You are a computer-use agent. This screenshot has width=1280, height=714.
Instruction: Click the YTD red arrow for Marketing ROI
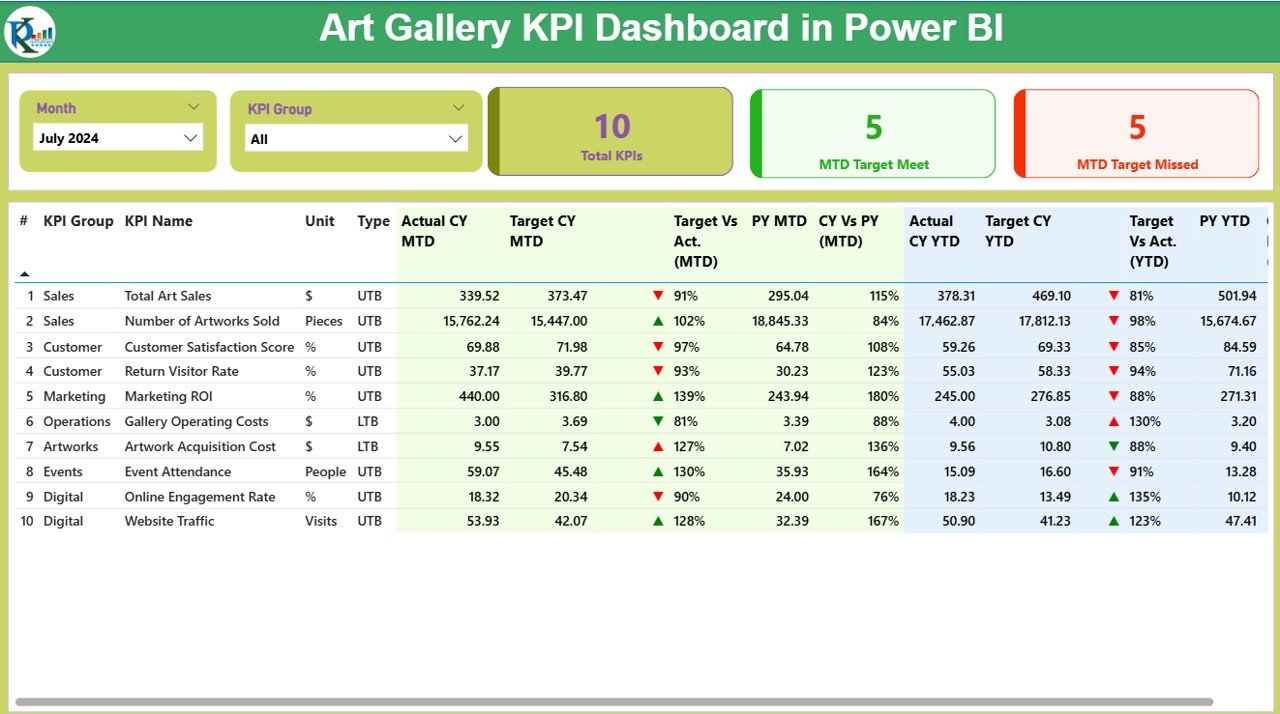(1114, 396)
